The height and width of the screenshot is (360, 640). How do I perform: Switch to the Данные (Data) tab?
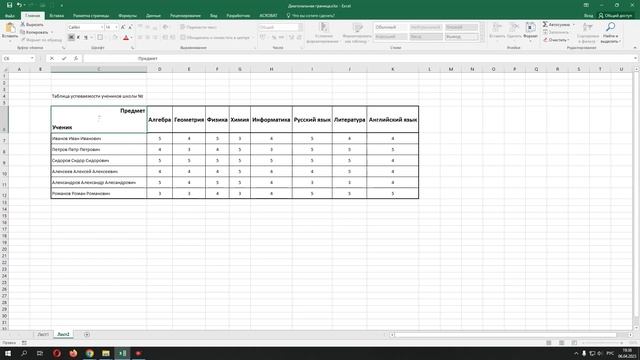pos(153,16)
